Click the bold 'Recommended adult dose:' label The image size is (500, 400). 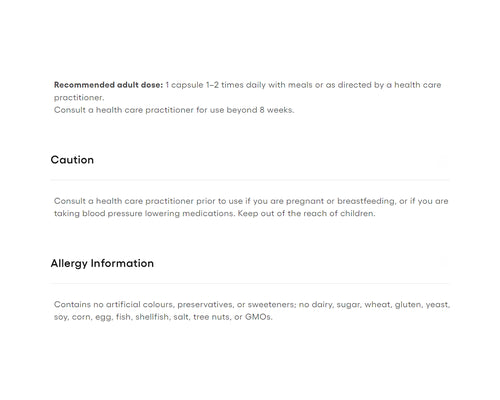point(108,85)
